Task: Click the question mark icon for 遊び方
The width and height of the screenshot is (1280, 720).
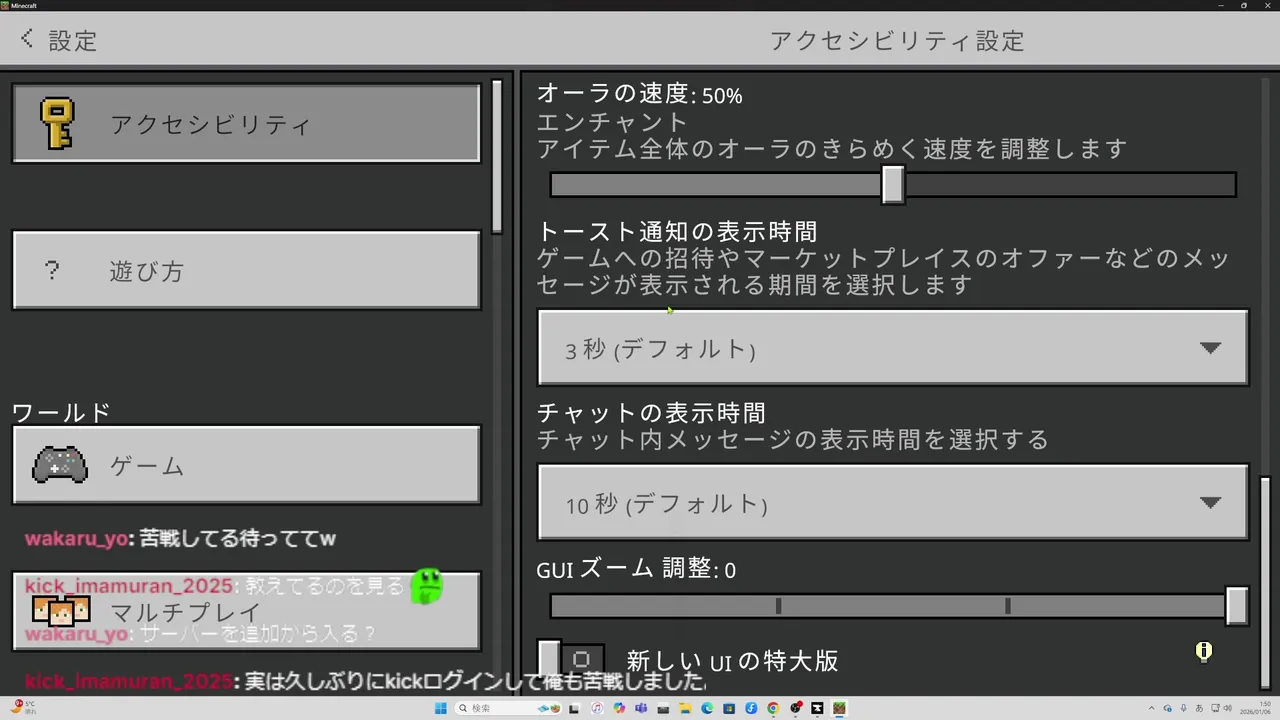Action: click(52, 270)
